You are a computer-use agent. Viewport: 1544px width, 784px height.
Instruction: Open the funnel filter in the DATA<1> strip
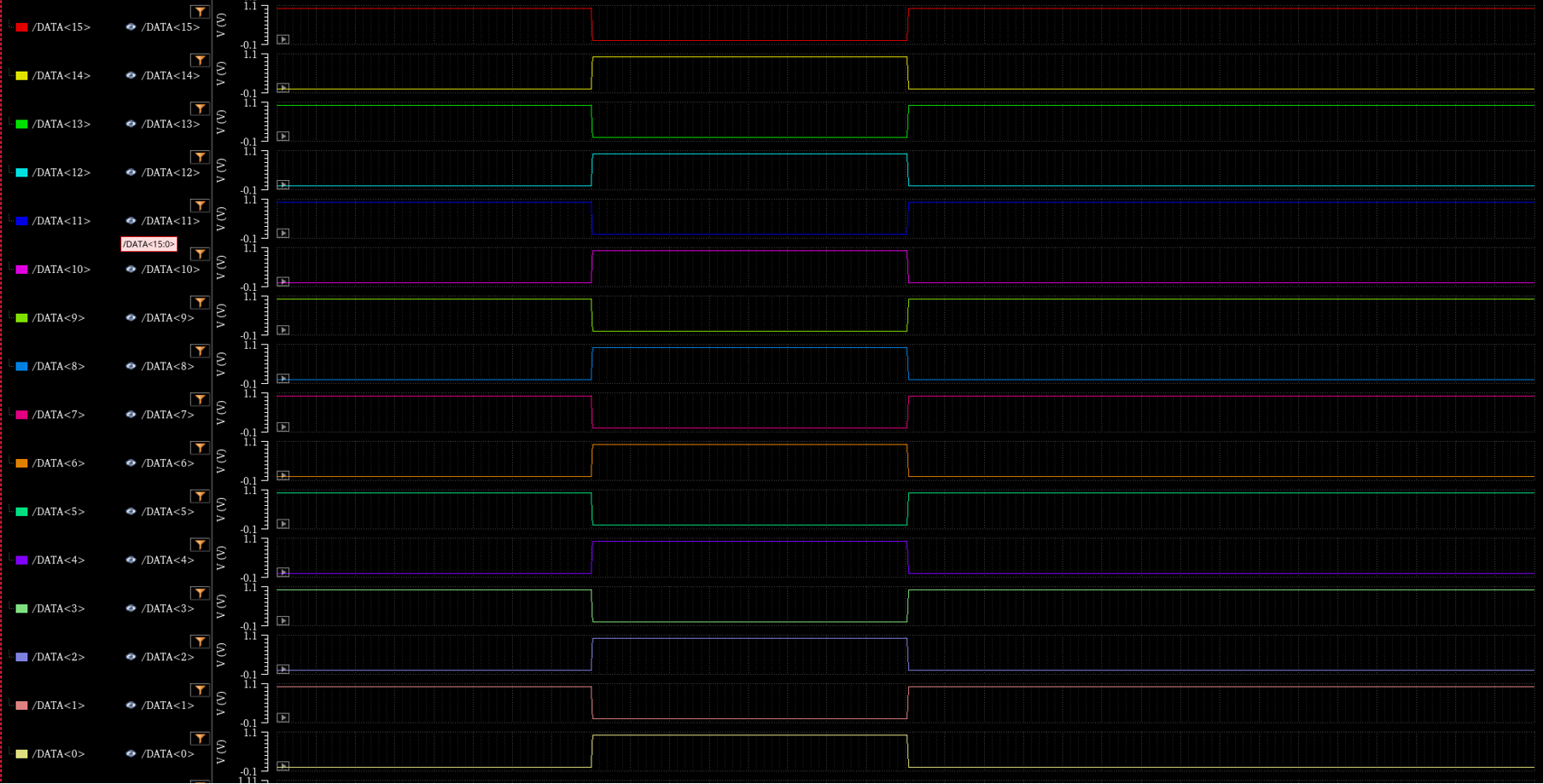click(x=200, y=690)
